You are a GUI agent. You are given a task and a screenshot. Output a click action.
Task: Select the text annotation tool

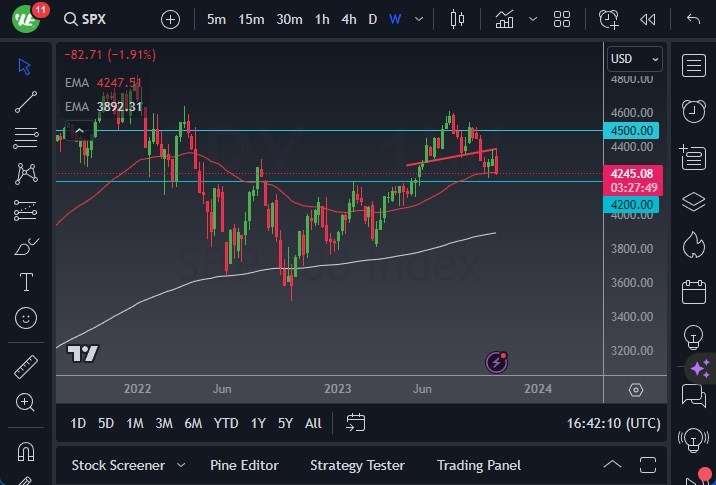[x=26, y=282]
